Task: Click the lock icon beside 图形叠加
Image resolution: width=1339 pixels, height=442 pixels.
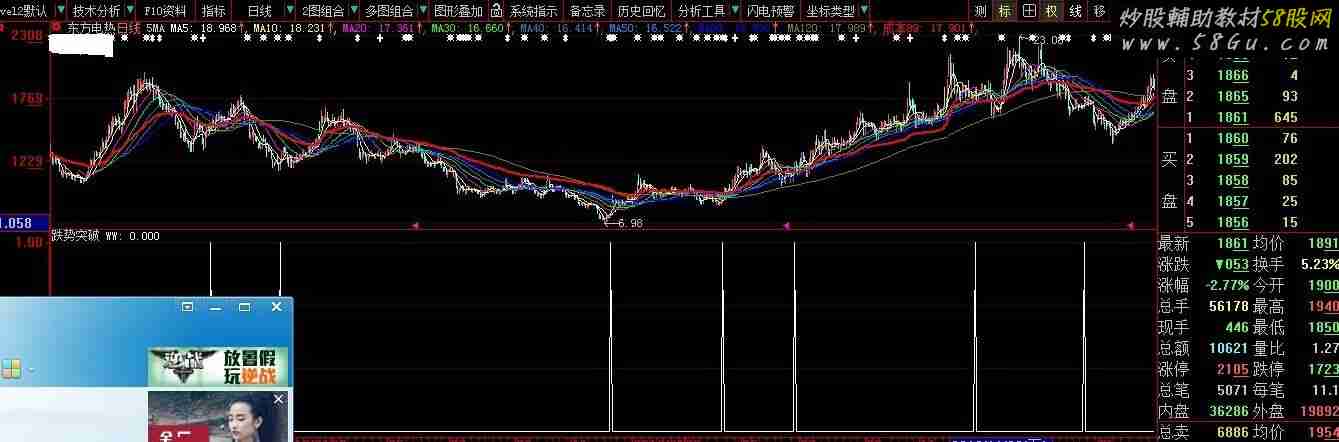Action: [x=497, y=11]
